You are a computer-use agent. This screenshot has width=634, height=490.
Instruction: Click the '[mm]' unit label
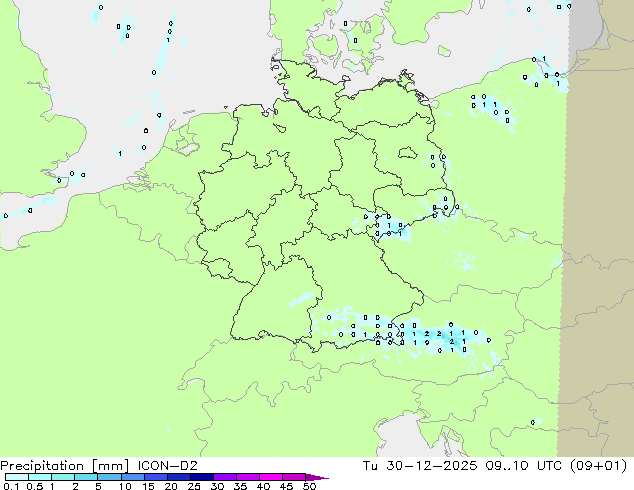pos(111,466)
